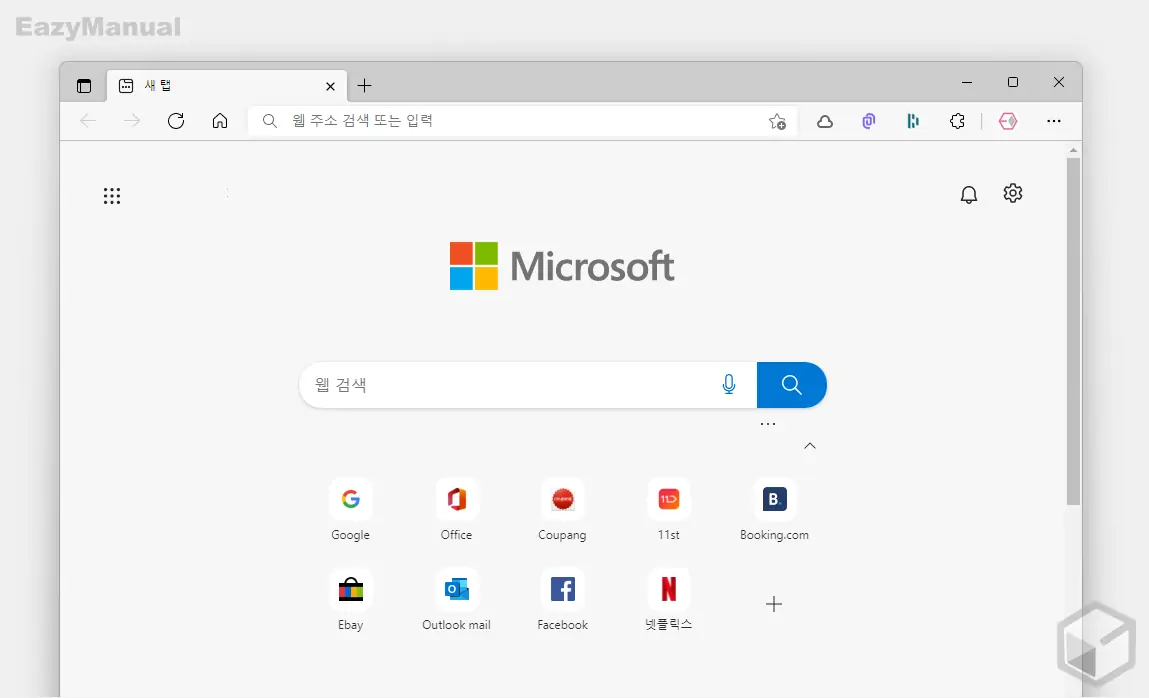1149x698 pixels.
Task: Open the purple paperclip extension icon
Action: point(869,122)
